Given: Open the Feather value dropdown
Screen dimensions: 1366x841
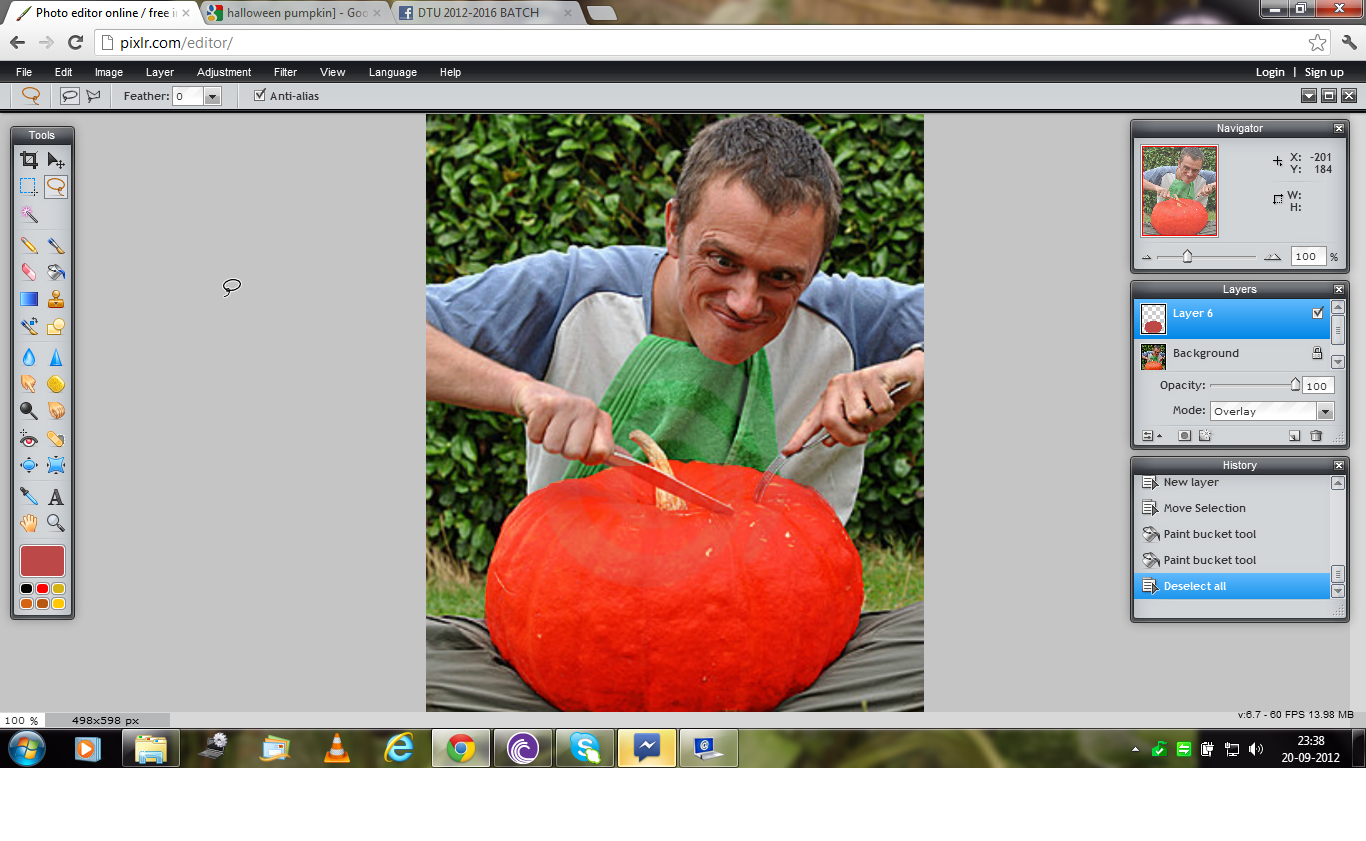Looking at the screenshot, I should [212, 96].
